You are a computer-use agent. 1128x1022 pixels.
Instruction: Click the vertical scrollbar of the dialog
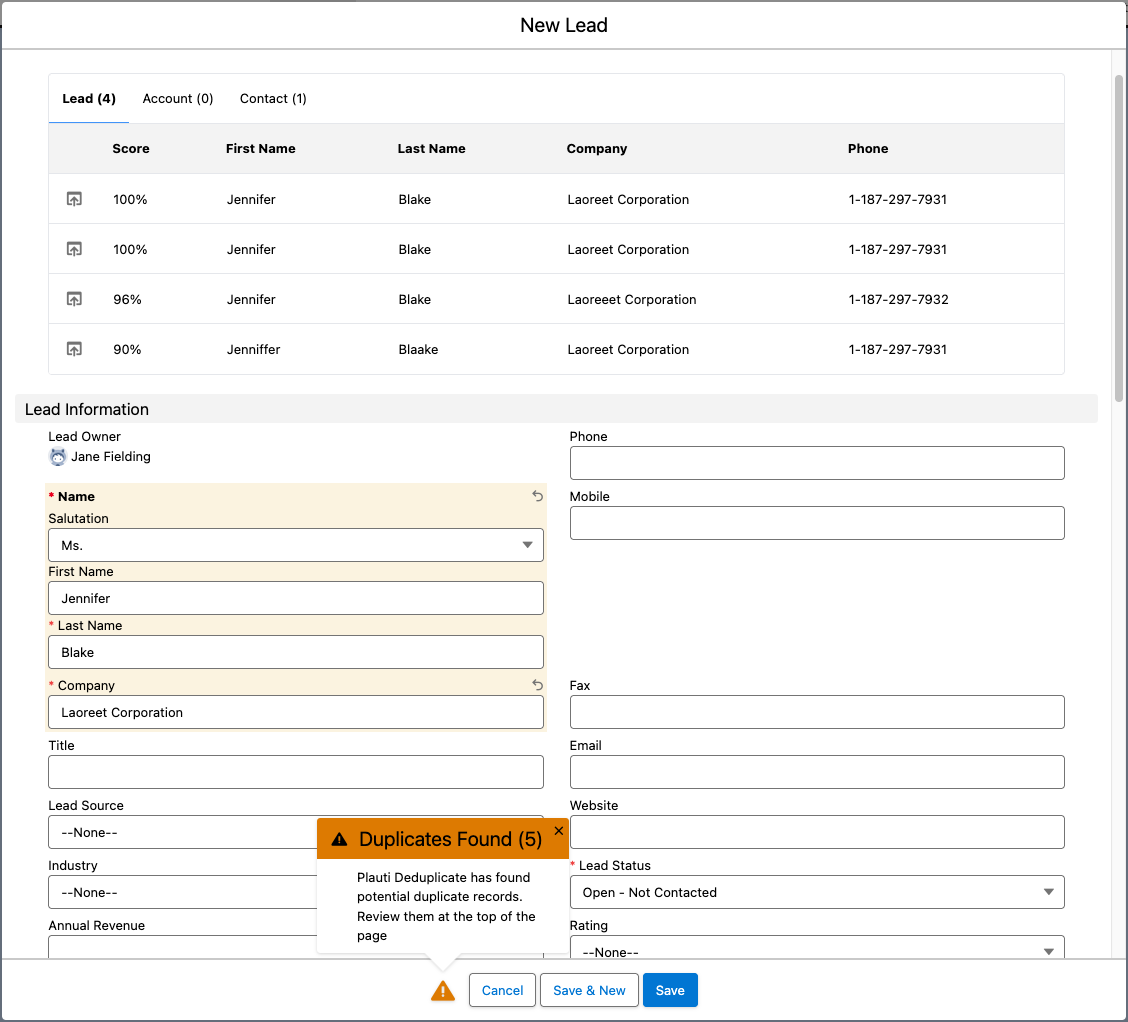pos(1119,237)
